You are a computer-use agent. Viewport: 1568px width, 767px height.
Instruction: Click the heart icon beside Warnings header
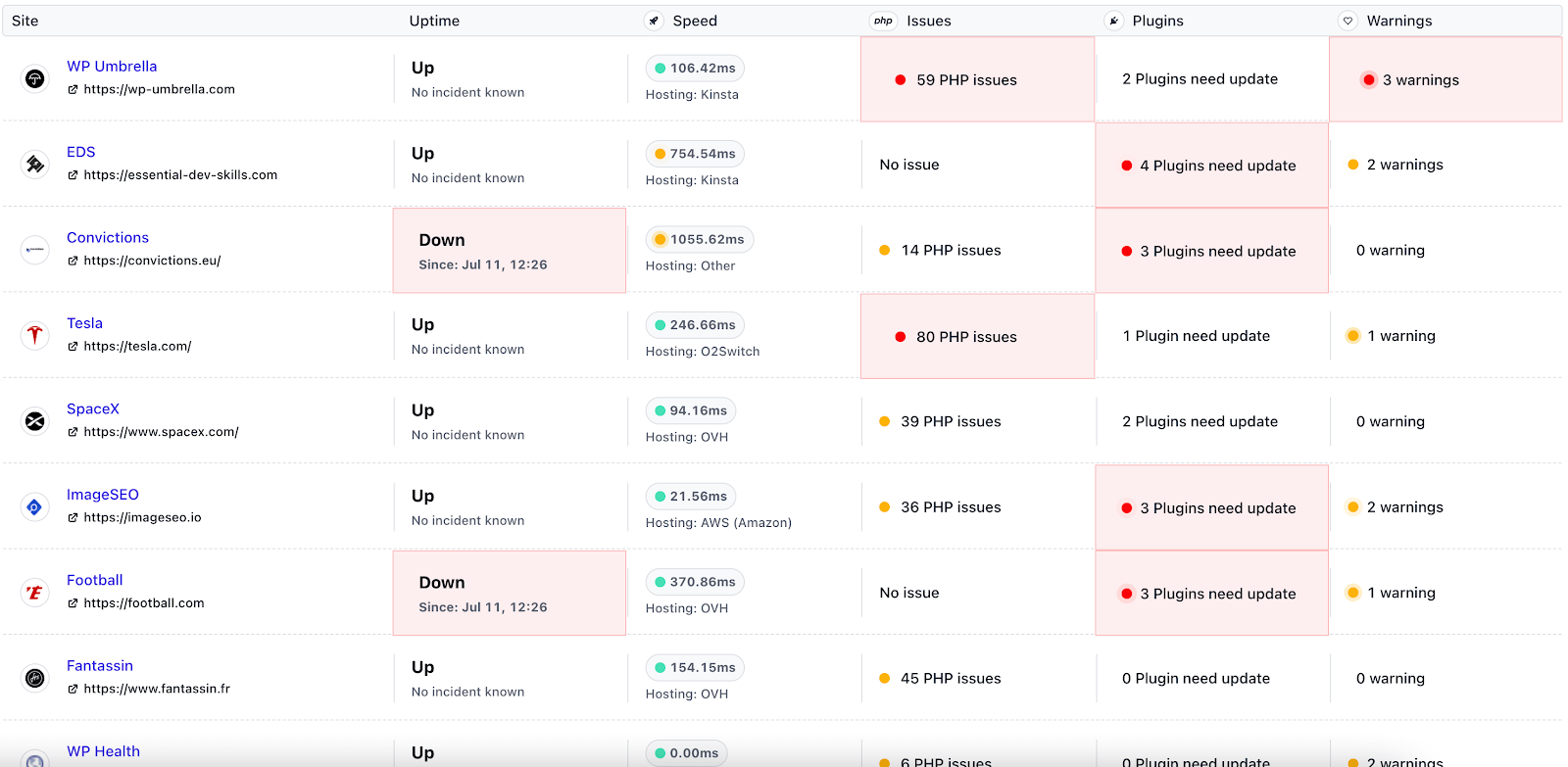click(1347, 21)
